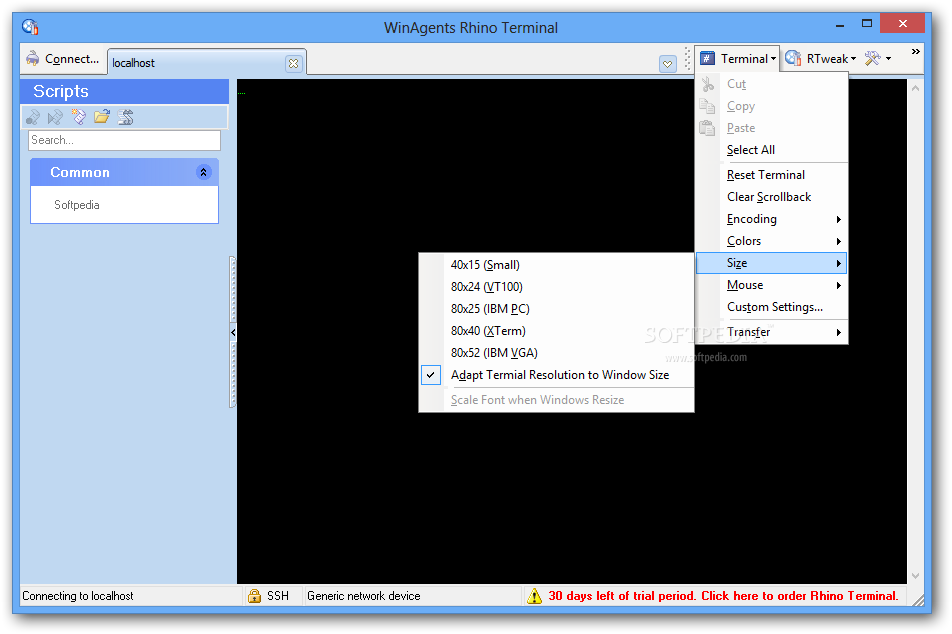Open scripts folder icon
Image resolution: width=952 pixels, height=634 pixels.
point(101,117)
